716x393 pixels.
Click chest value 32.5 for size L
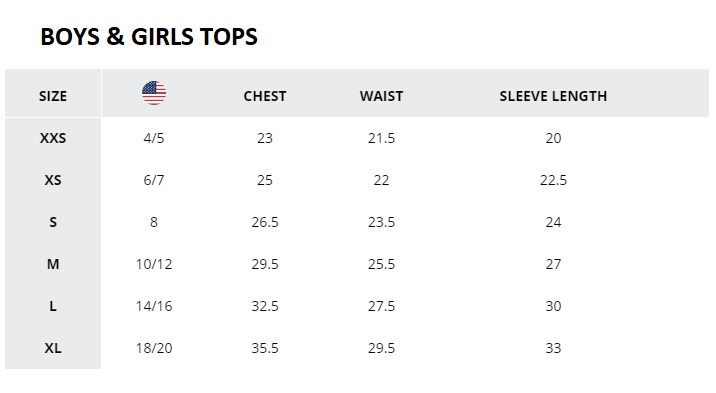click(265, 306)
